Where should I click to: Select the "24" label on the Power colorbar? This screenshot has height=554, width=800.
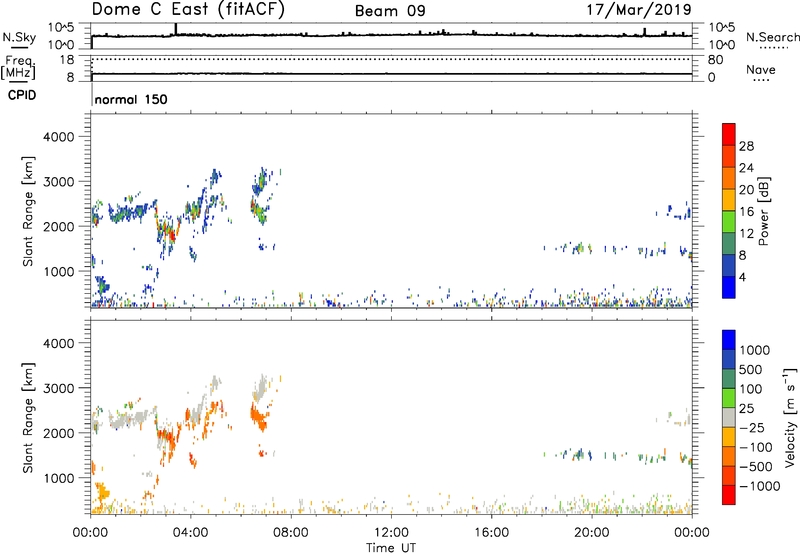[x=746, y=168]
